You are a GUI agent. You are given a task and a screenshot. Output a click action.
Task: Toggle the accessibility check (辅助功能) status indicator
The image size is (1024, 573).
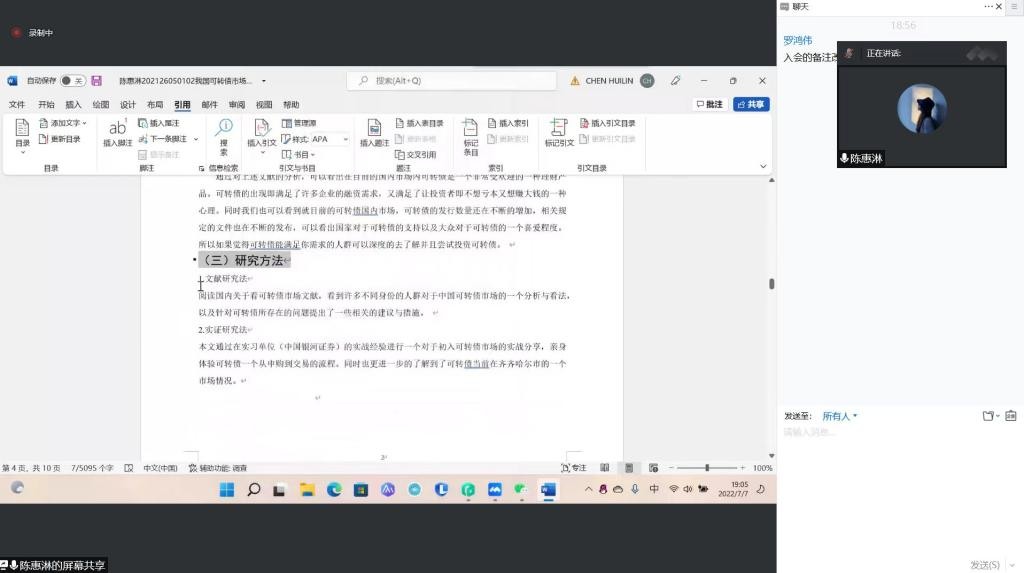tap(216, 468)
